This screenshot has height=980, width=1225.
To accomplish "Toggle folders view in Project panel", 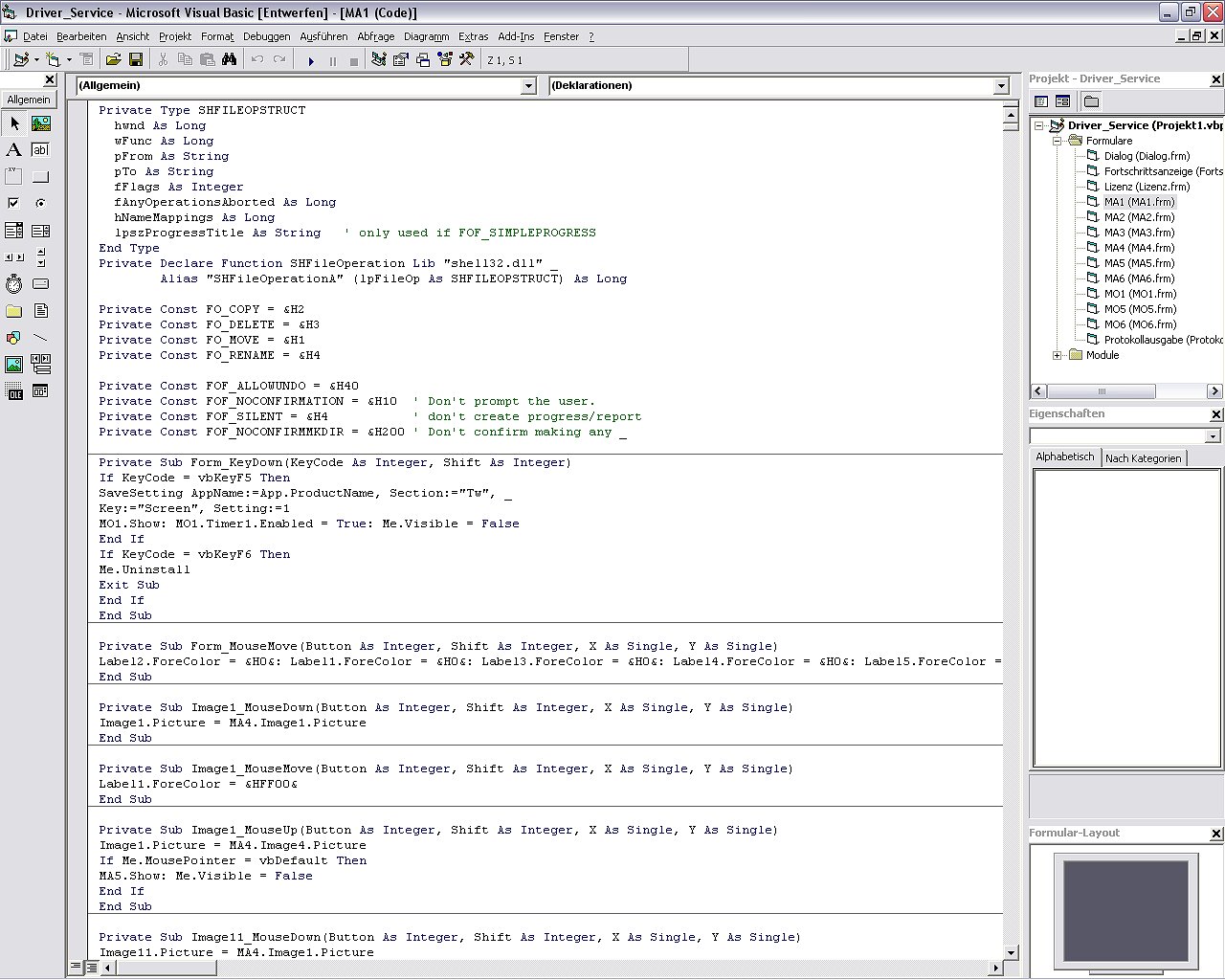I will tap(1091, 101).
